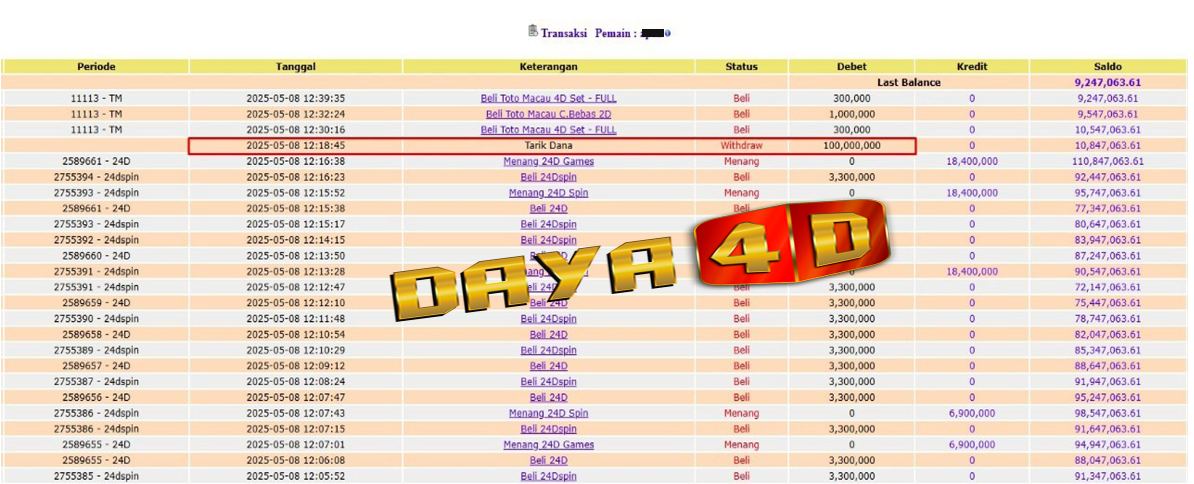Click the Status column header
The height and width of the screenshot is (484, 1194).
(x=742, y=67)
